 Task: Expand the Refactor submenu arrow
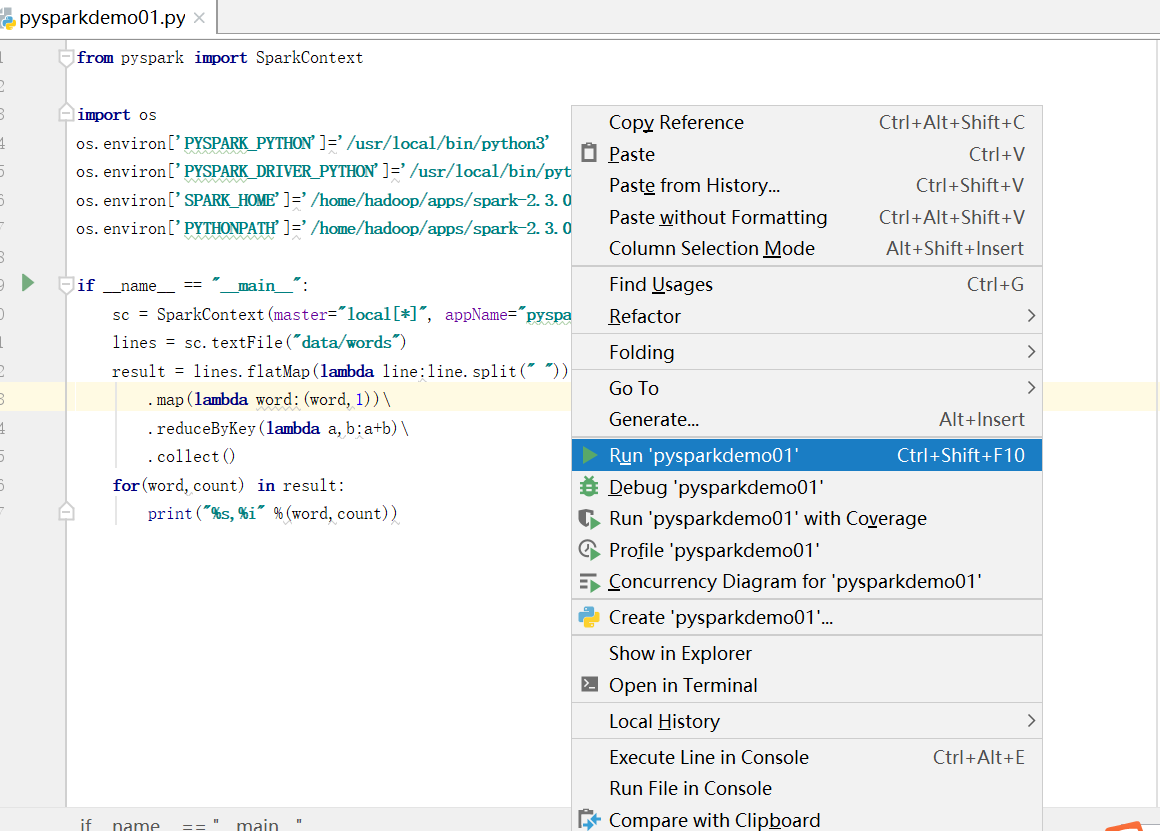click(x=1031, y=316)
